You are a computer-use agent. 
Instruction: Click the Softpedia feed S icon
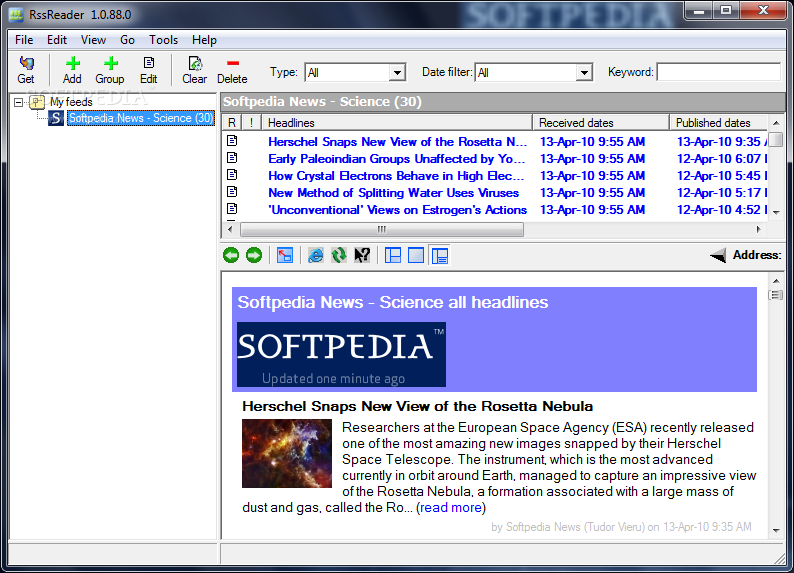[x=56, y=118]
